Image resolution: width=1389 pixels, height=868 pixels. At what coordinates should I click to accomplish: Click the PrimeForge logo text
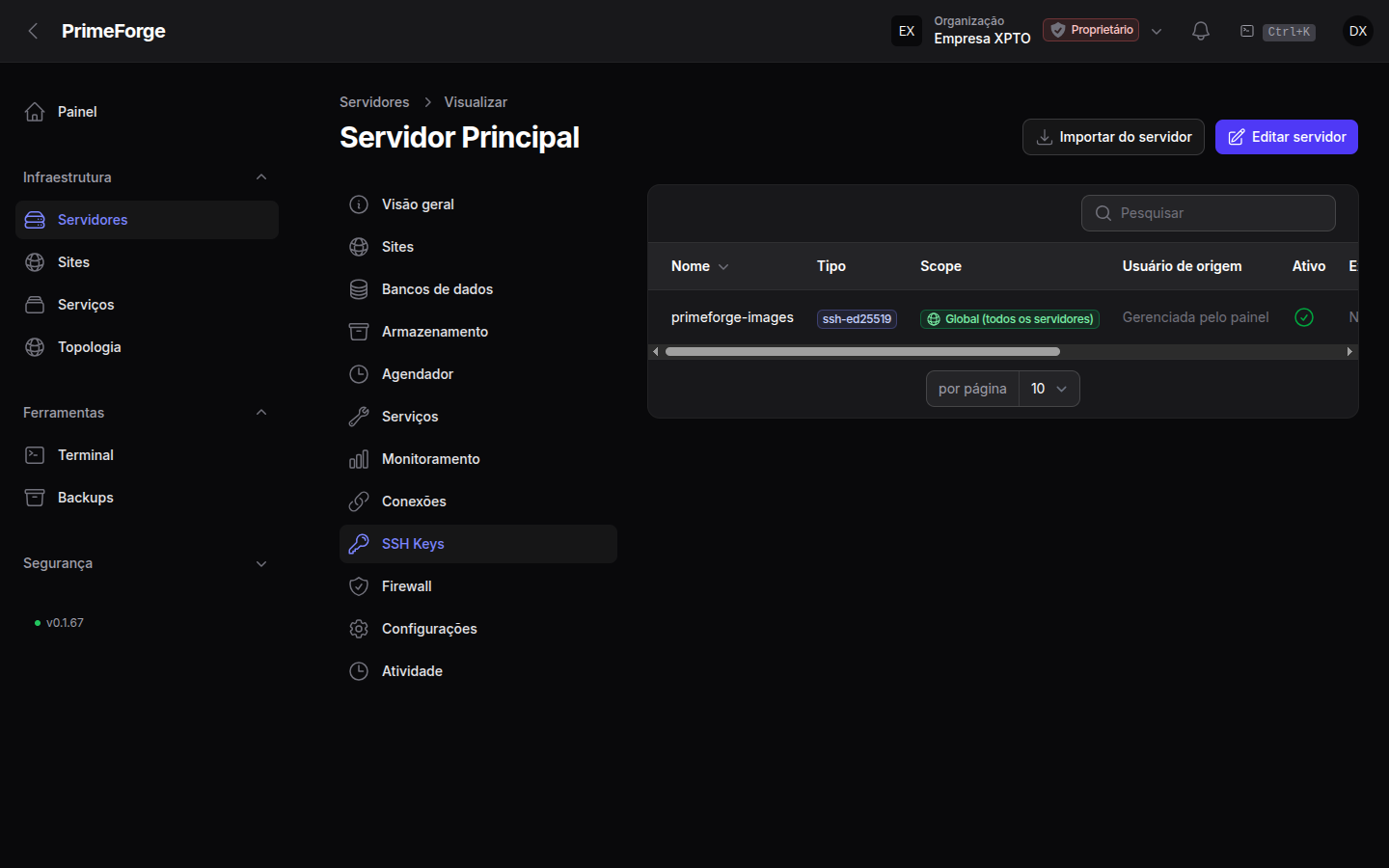click(x=114, y=31)
